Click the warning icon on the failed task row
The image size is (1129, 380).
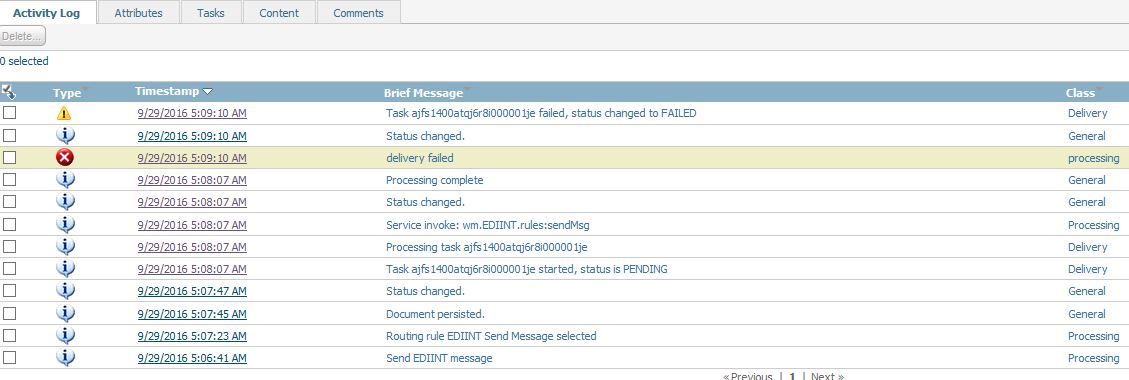pyautogui.click(x=64, y=113)
